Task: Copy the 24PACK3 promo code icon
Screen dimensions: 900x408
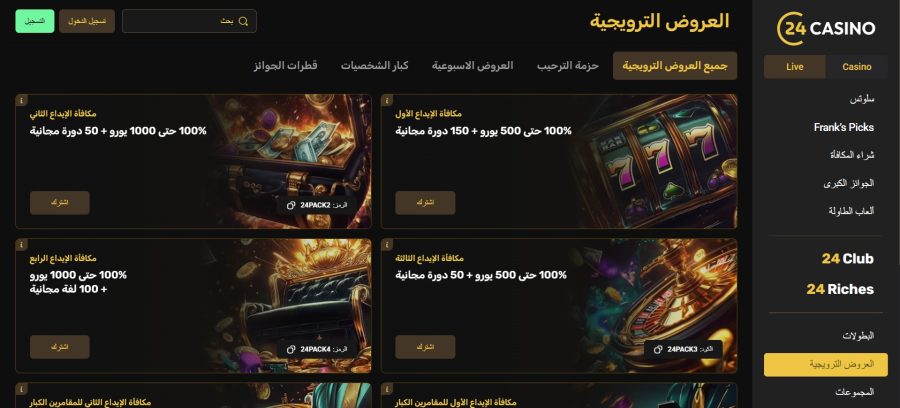Action: (x=658, y=349)
